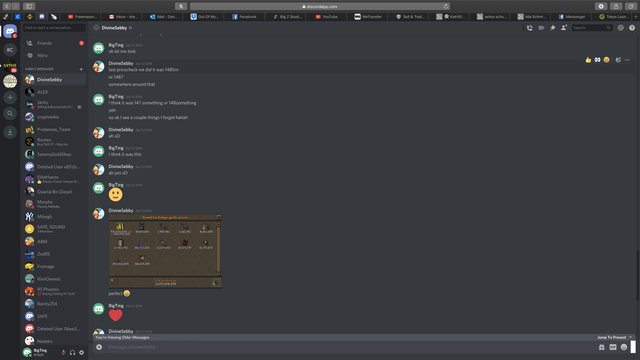The image size is (640, 360).
Task: Switch to the Facebook browser tab
Action: point(244,17)
